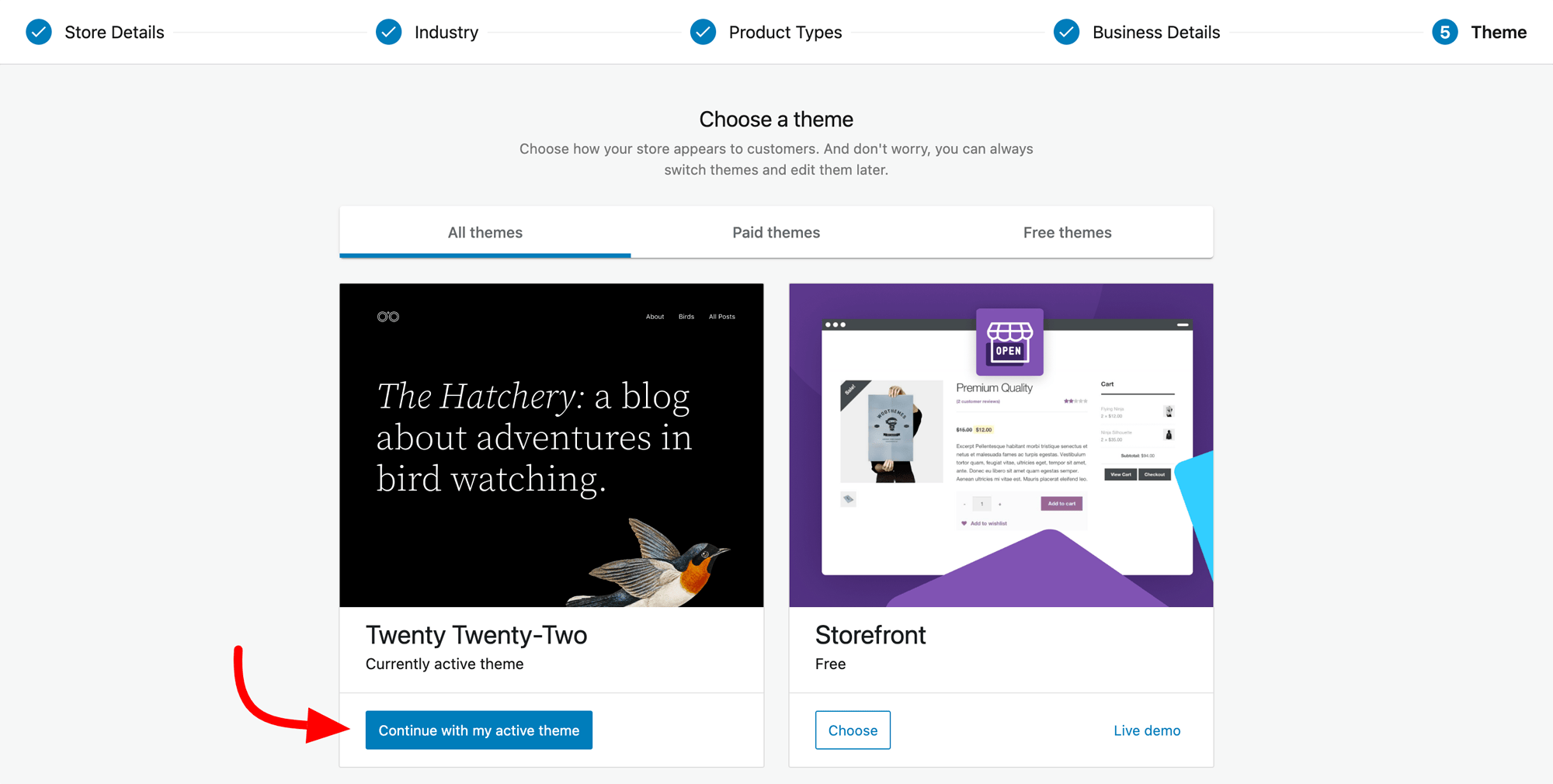Open the Product Types step label
Viewport: 1553px width, 784px height.
[x=785, y=32]
